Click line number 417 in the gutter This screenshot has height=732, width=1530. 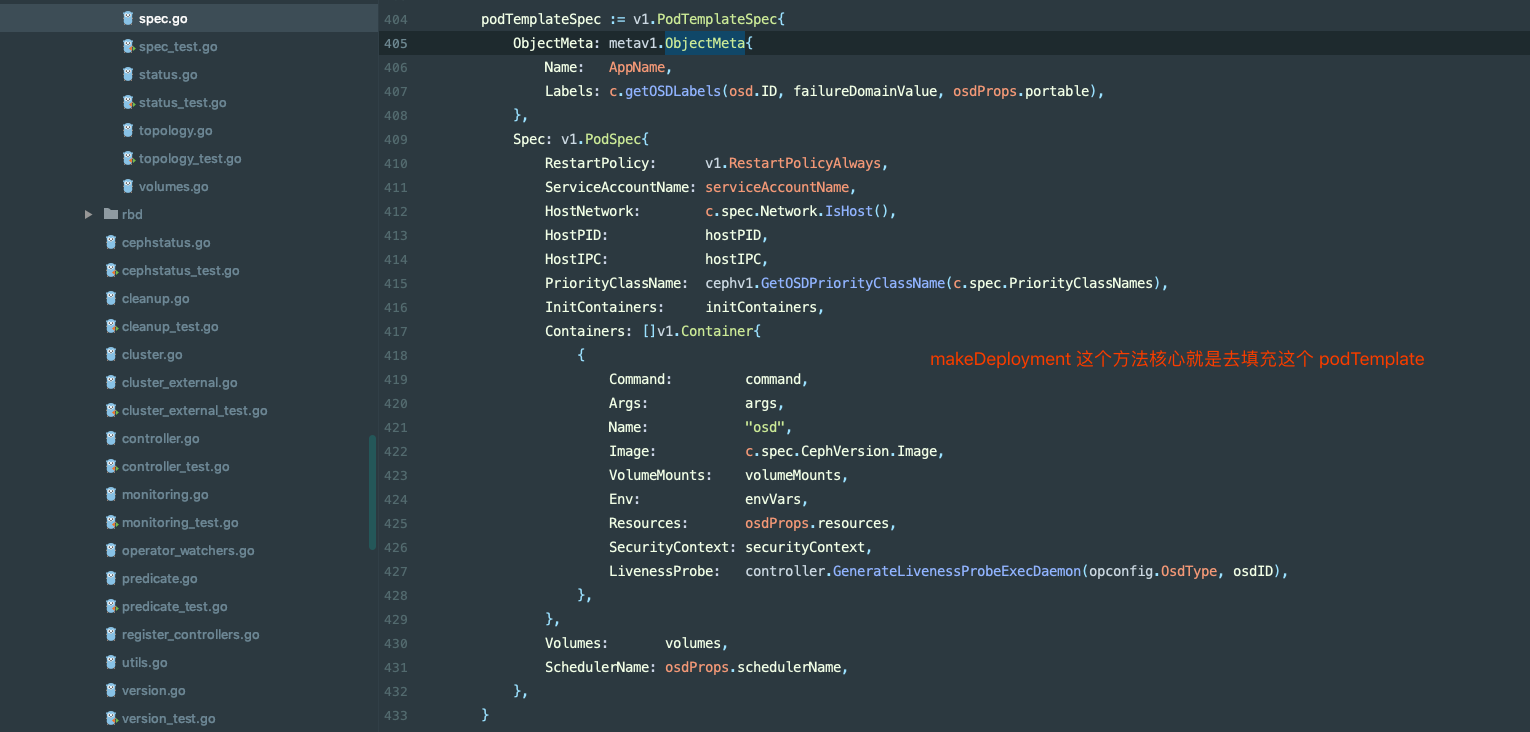tap(395, 331)
